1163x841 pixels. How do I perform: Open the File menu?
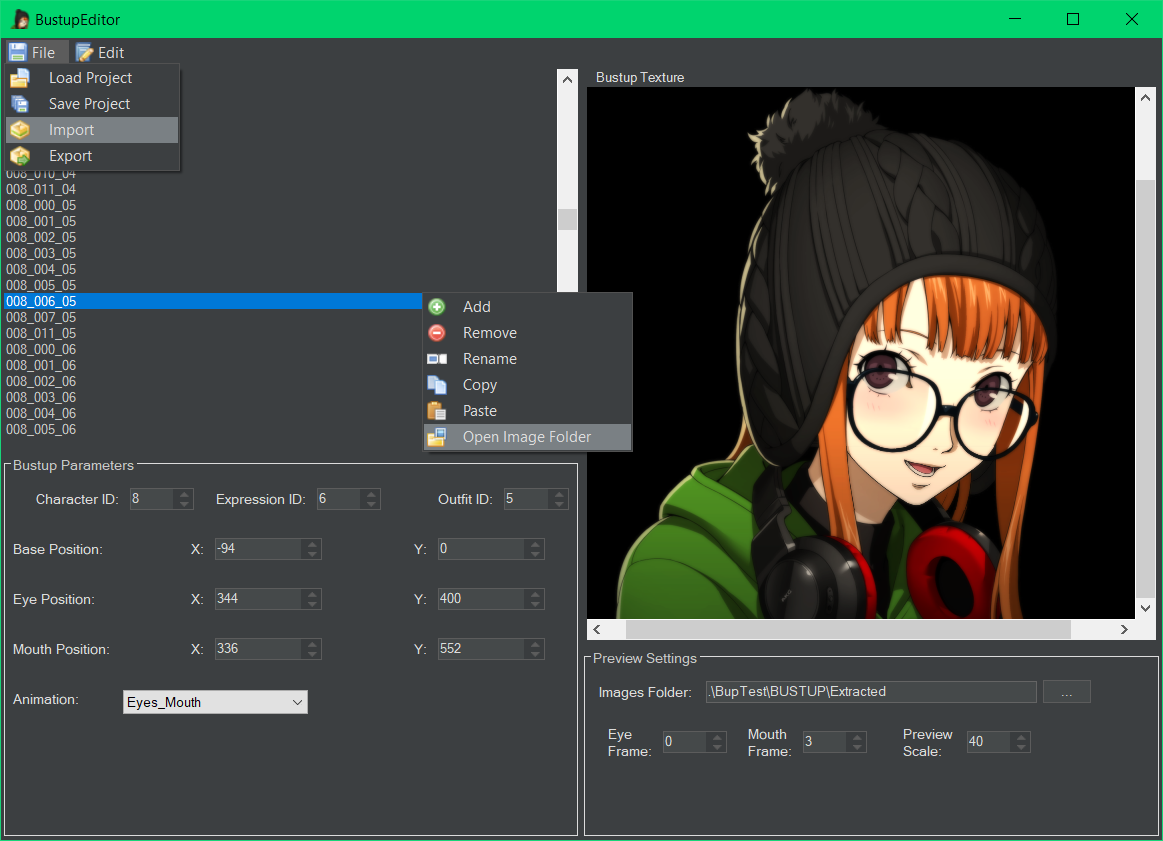[37, 53]
